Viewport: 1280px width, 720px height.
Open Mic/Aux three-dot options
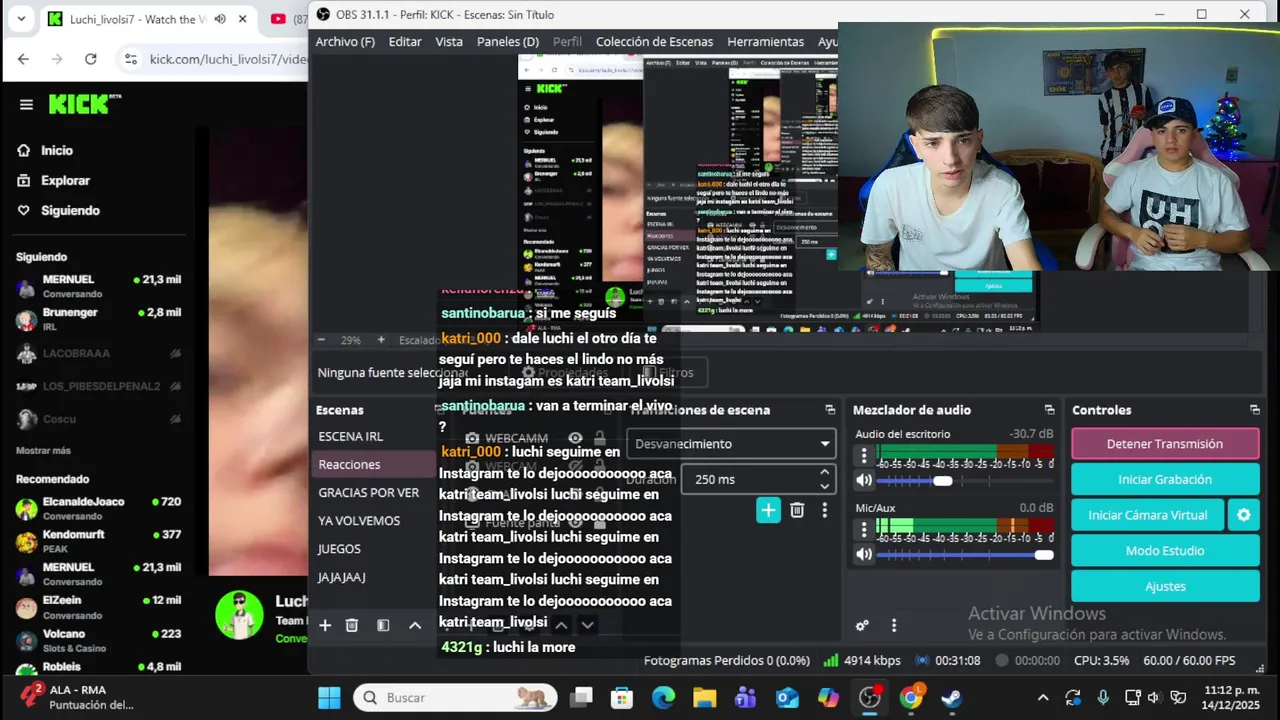[864, 529]
